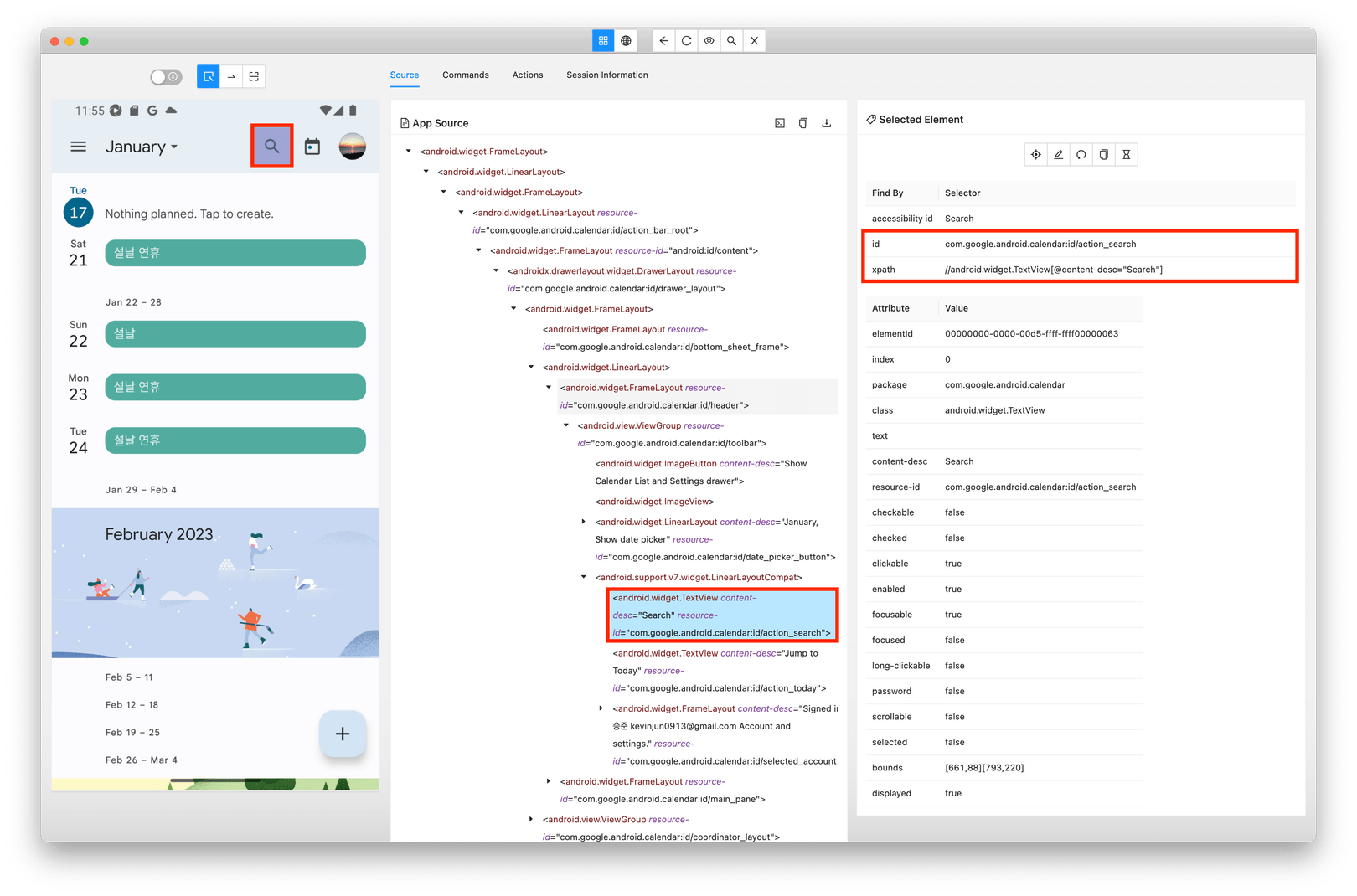Toggle the element handles switch

click(x=166, y=77)
